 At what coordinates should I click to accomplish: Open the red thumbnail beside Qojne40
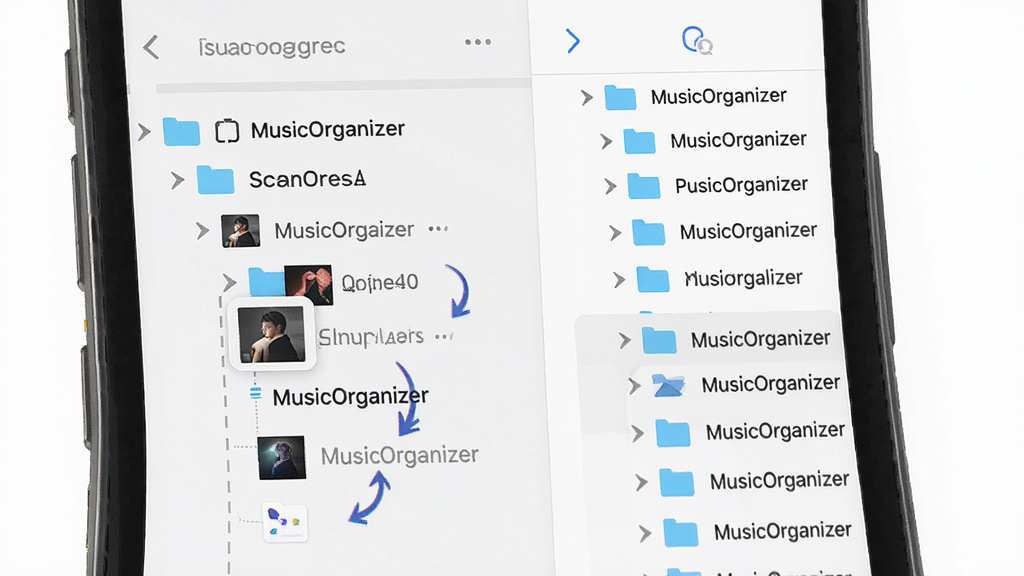point(308,285)
